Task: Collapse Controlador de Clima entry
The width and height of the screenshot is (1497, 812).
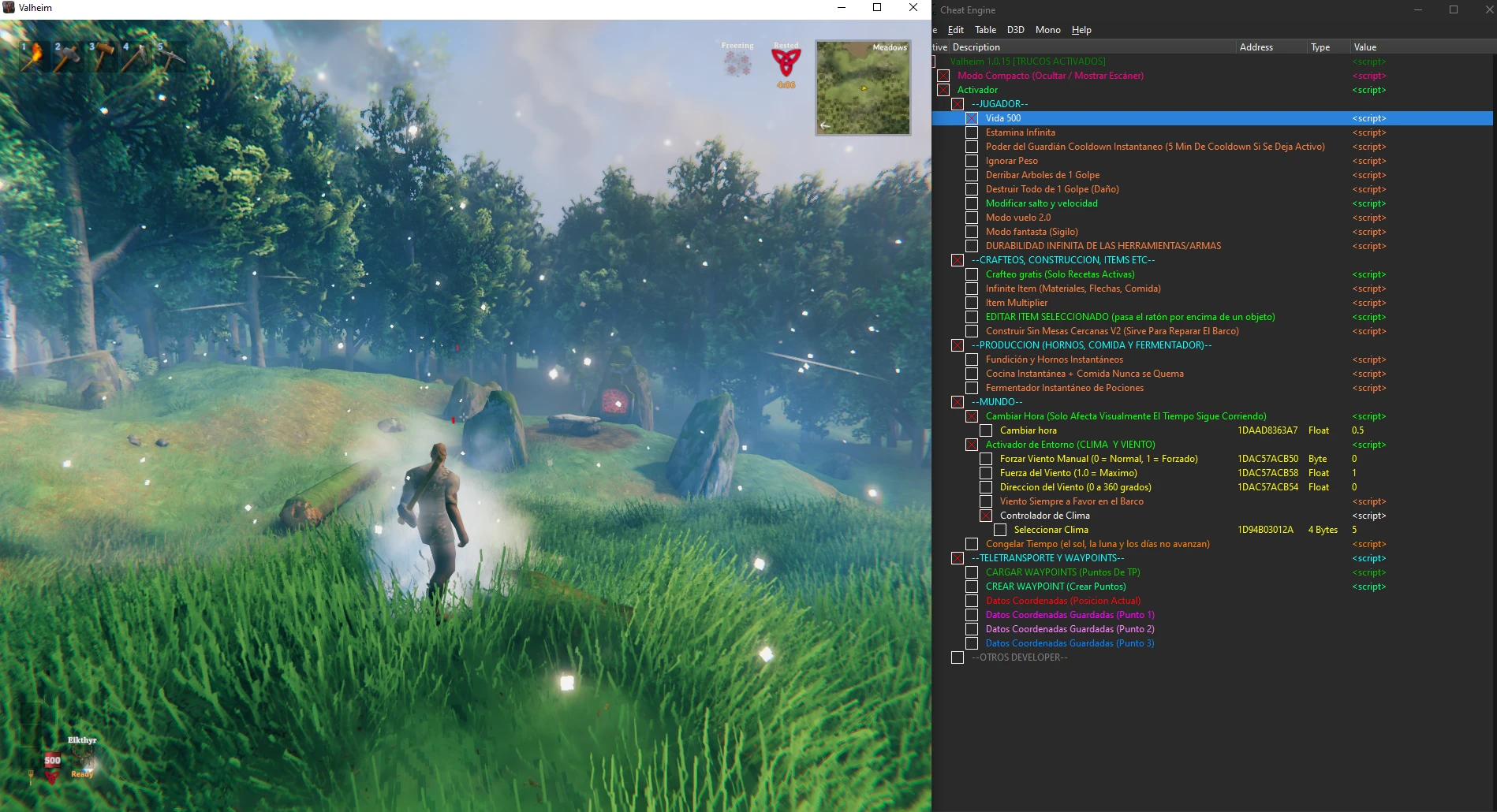Action: 986,516
